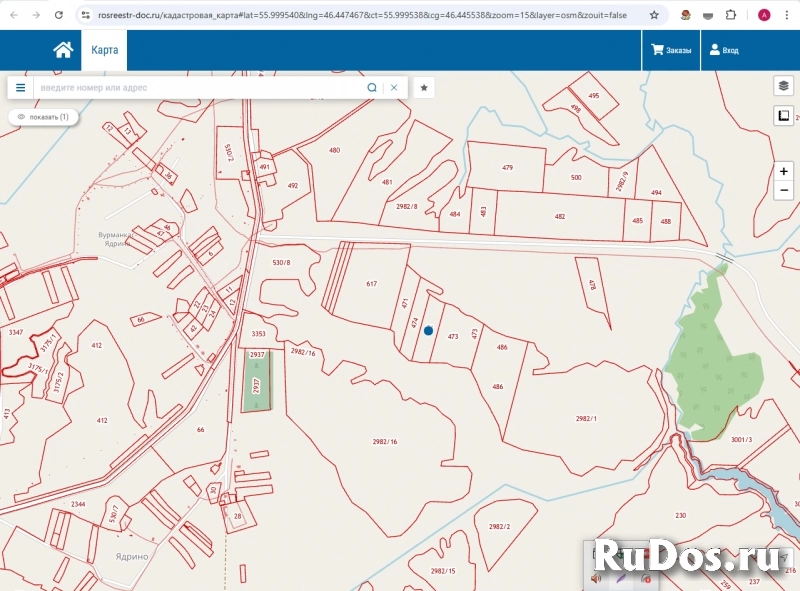Open the map layers panel
The width and height of the screenshot is (800, 591).
783,86
